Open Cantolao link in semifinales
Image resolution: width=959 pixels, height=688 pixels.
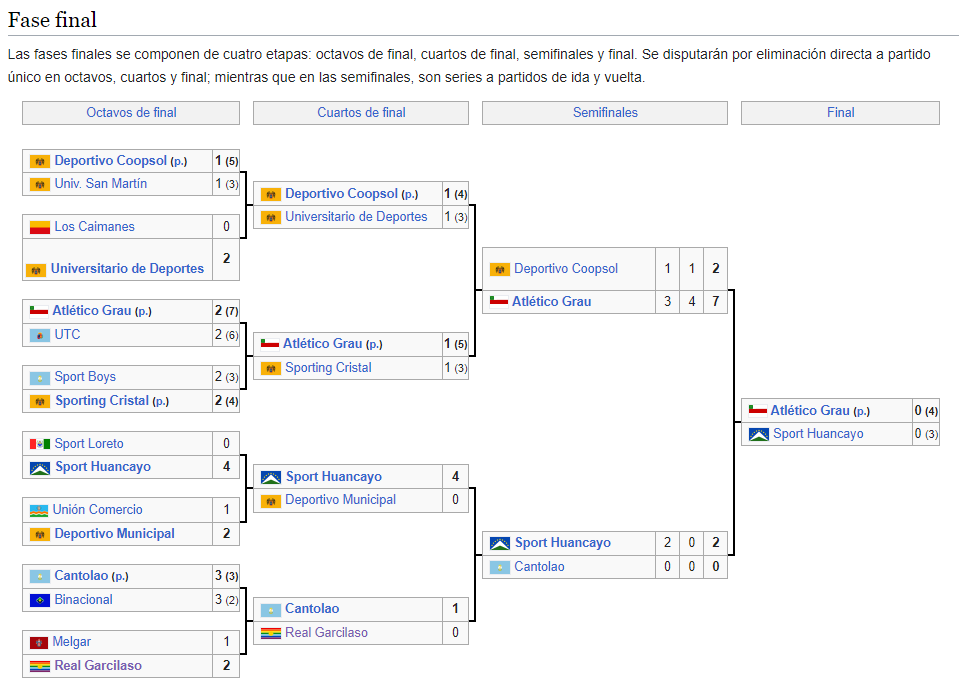coord(539,566)
